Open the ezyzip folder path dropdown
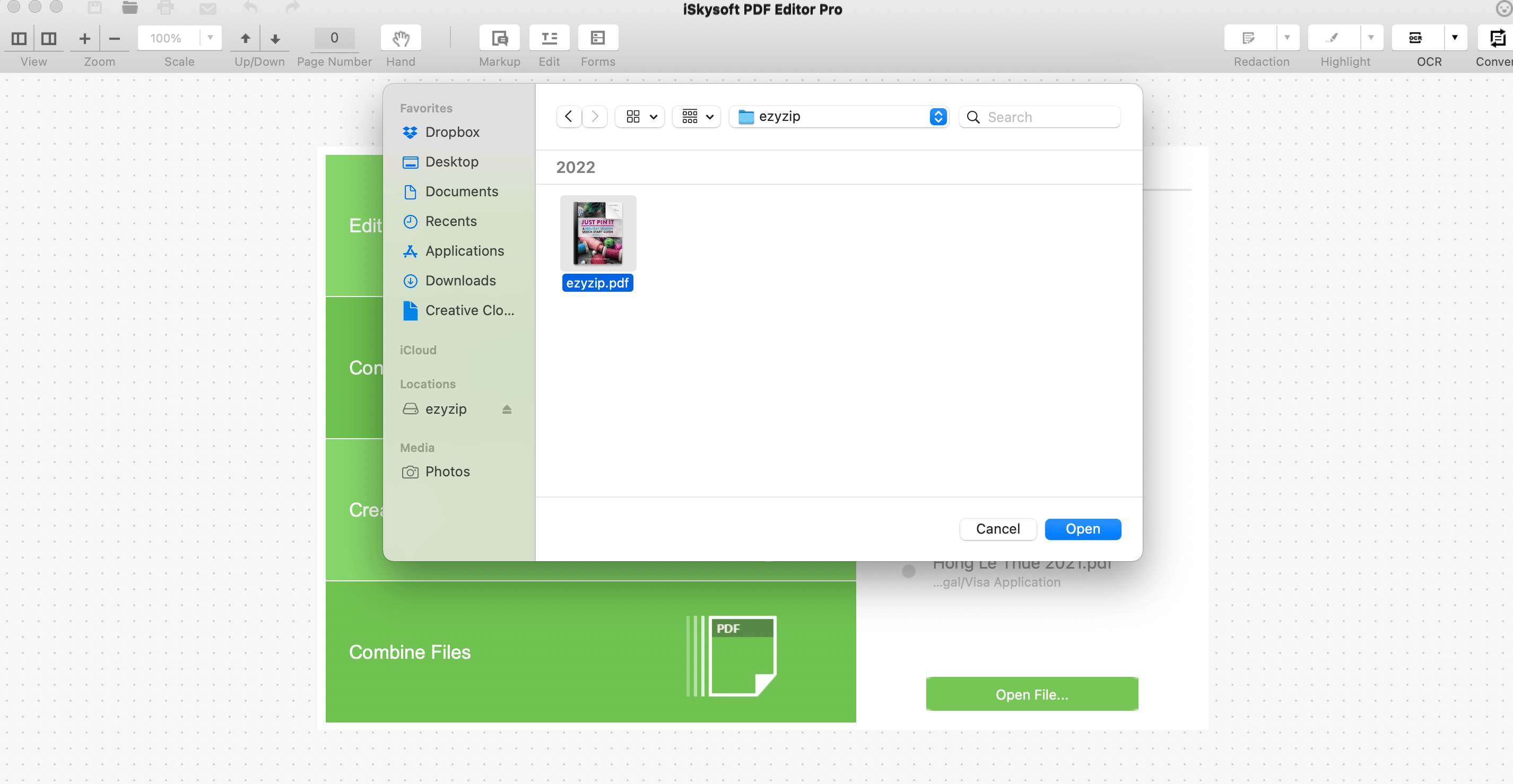Viewport: 1513px width, 784px height. [938, 116]
